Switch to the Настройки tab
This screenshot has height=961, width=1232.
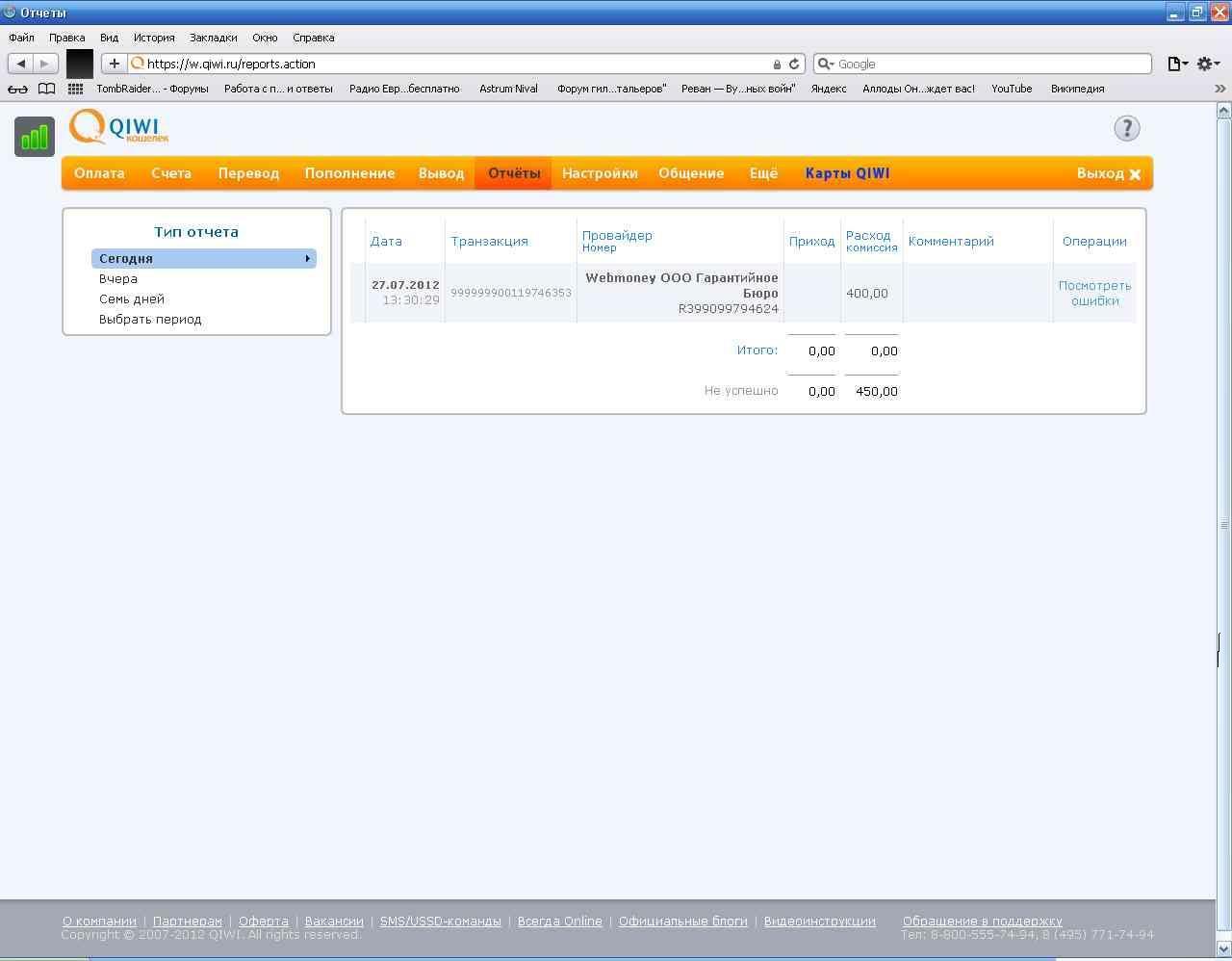tap(600, 173)
